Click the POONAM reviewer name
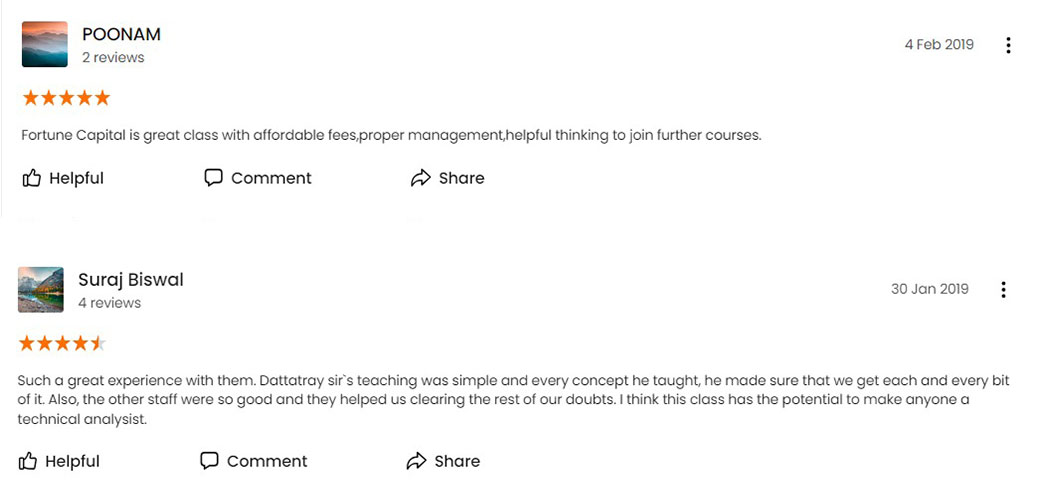The width and height of the screenshot is (1039, 488). pyautogui.click(x=121, y=34)
